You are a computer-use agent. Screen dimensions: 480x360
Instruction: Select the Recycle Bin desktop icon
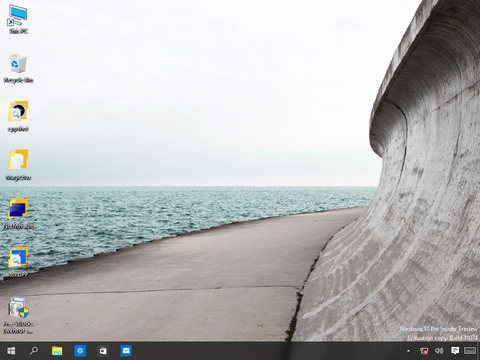(18, 68)
